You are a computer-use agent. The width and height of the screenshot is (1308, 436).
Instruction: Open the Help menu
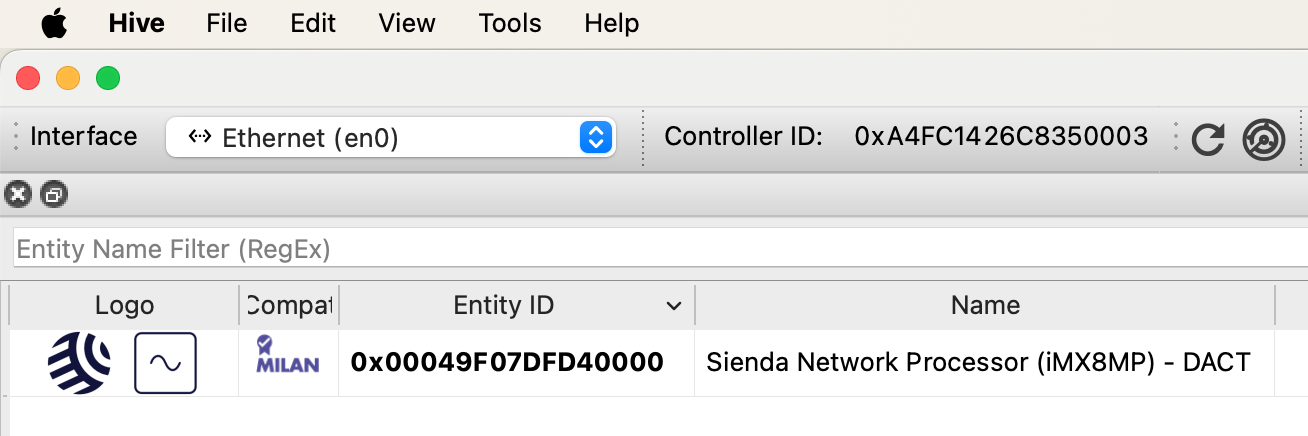click(x=611, y=23)
